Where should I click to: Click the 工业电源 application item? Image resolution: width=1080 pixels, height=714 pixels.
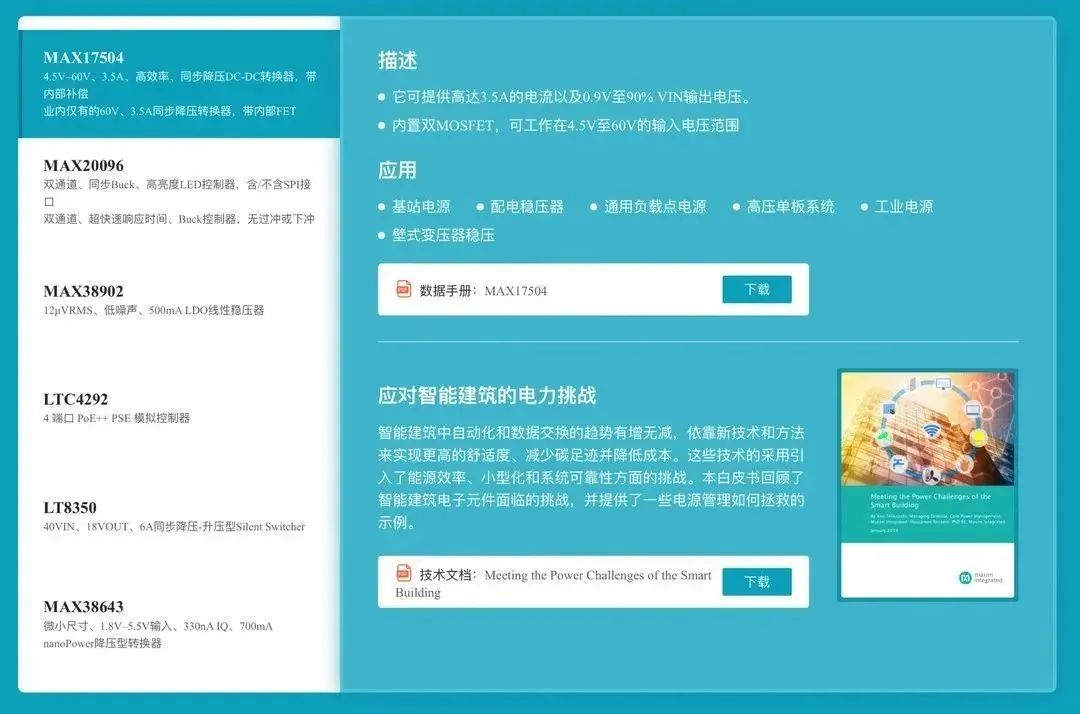click(x=903, y=207)
